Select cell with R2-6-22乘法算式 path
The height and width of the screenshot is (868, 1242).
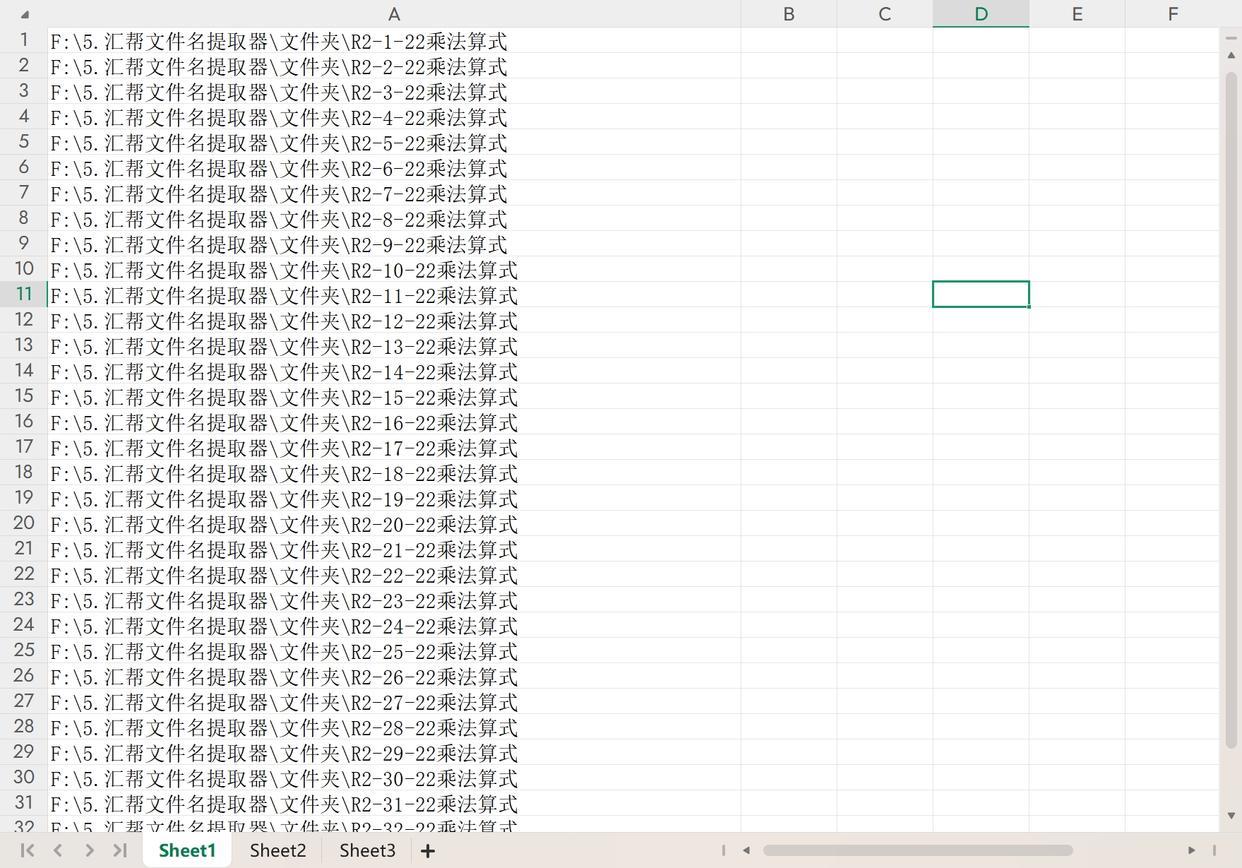pyautogui.click(x=394, y=167)
